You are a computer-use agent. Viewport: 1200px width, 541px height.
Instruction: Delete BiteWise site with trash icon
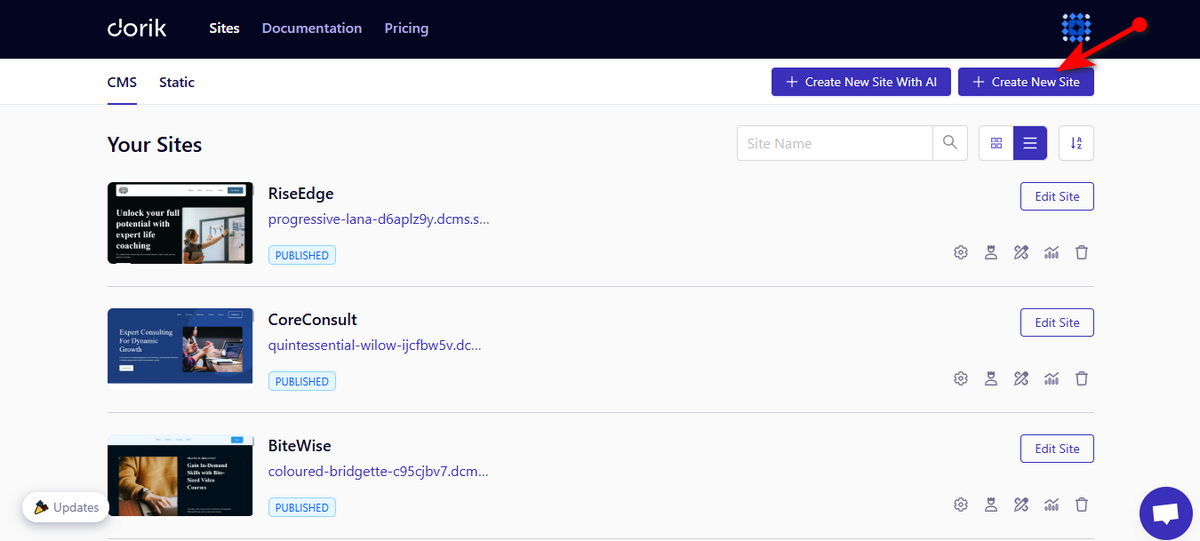(1081, 505)
